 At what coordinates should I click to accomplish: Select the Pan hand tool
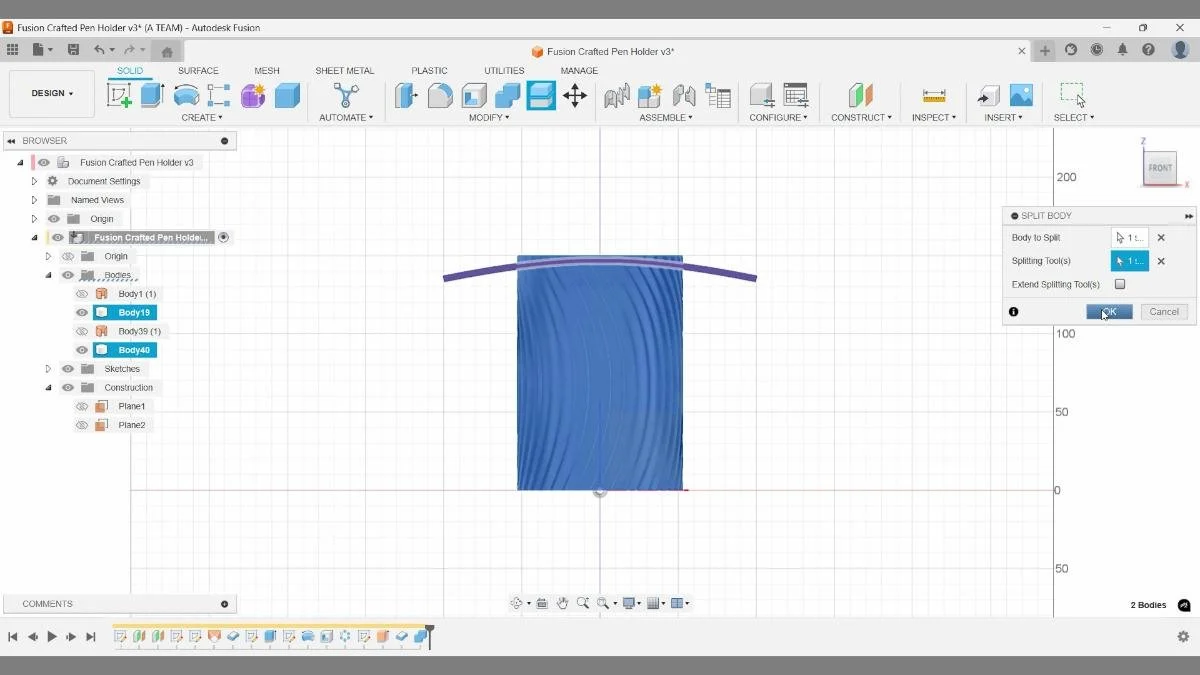tap(563, 603)
